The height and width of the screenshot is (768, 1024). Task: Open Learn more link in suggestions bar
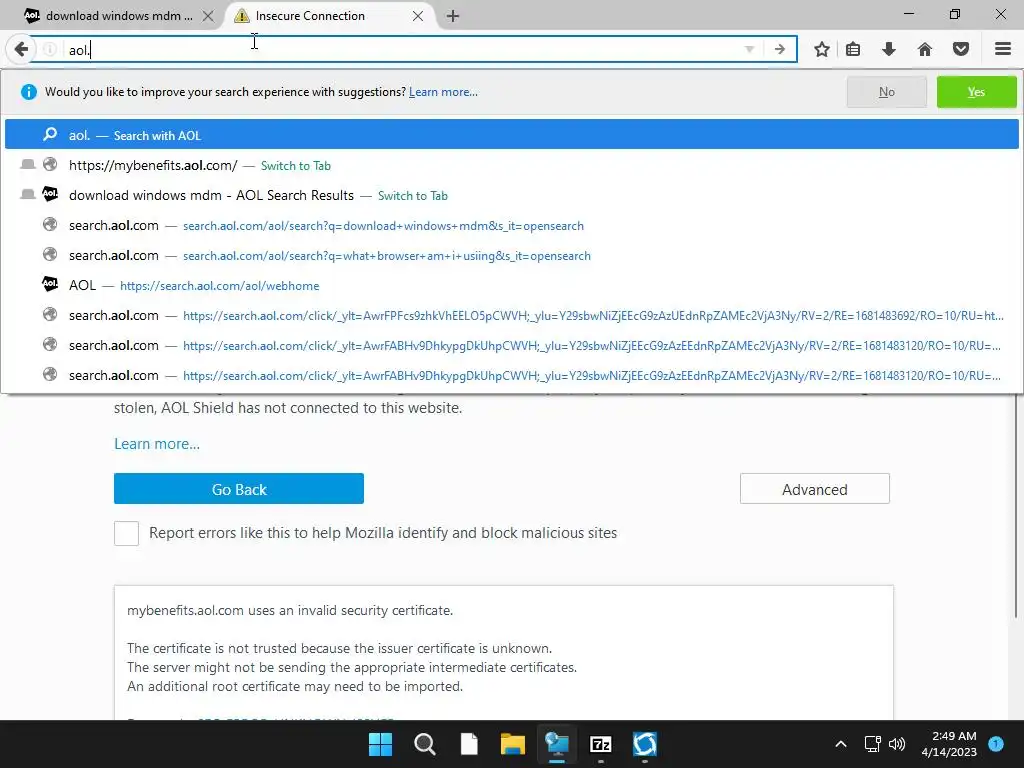[x=443, y=92]
